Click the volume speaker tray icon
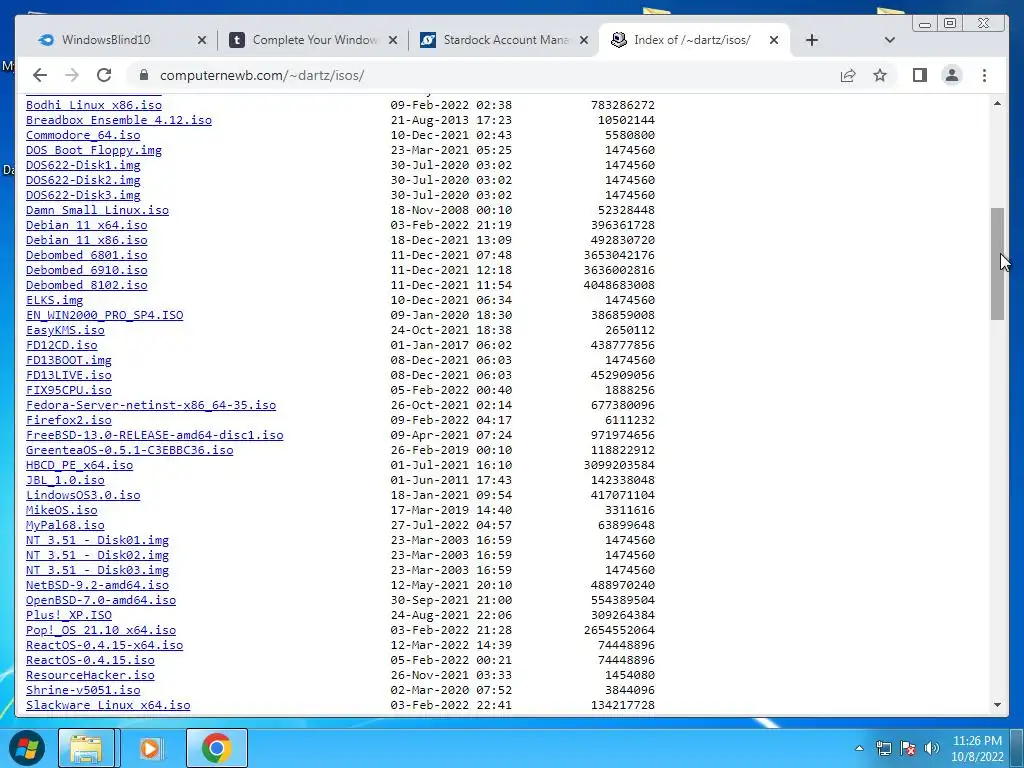This screenshot has width=1024, height=768. coord(932,748)
